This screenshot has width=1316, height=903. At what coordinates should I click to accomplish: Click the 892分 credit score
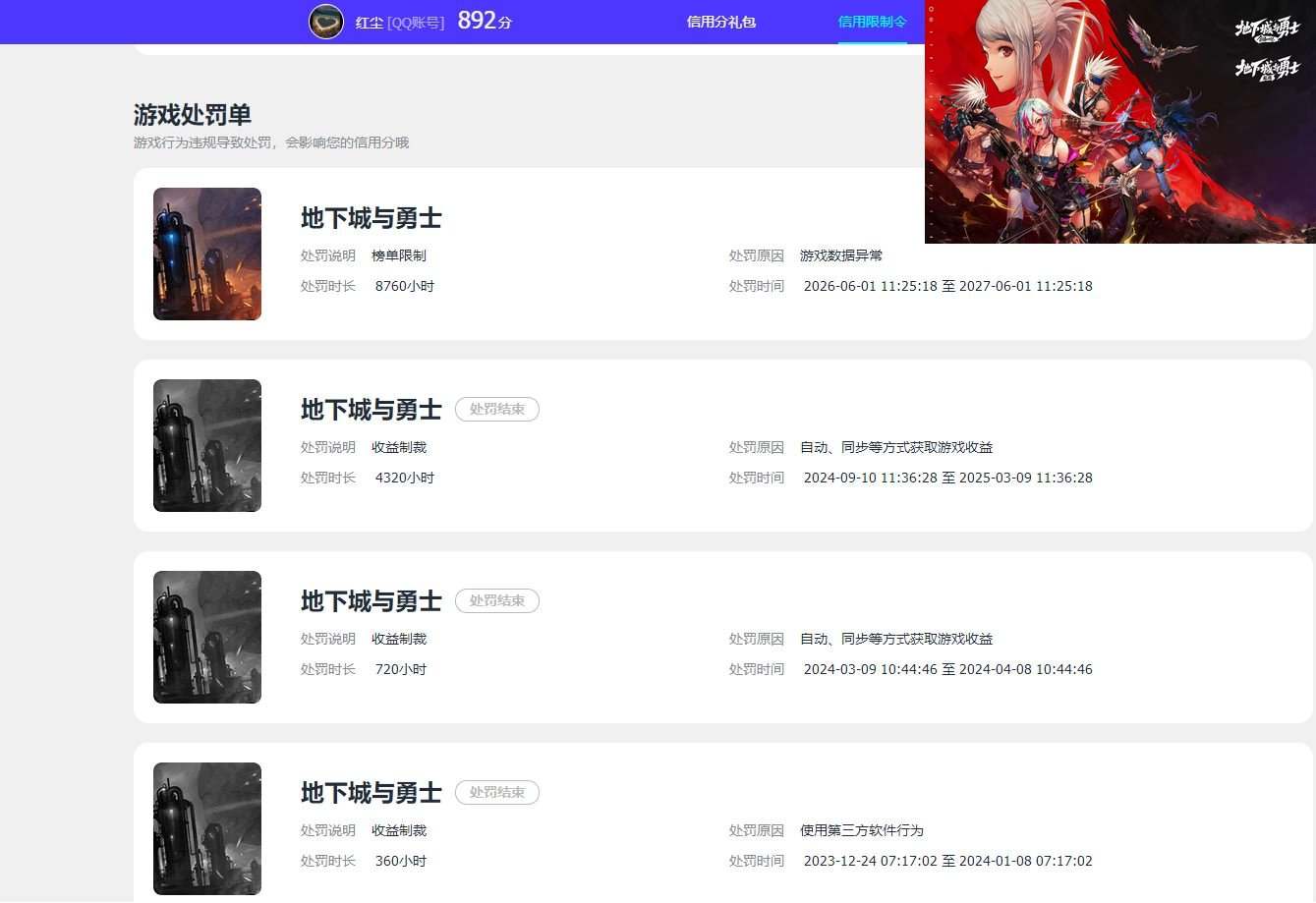click(485, 21)
